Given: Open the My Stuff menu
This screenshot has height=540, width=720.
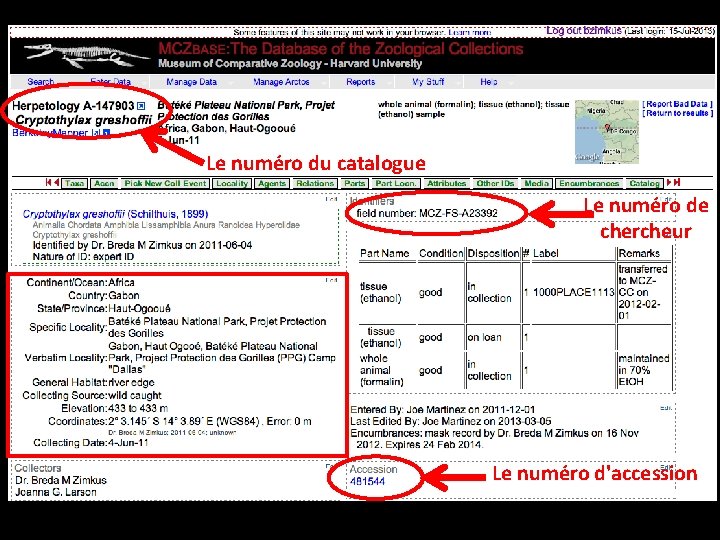Looking at the screenshot, I should coord(428,82).
